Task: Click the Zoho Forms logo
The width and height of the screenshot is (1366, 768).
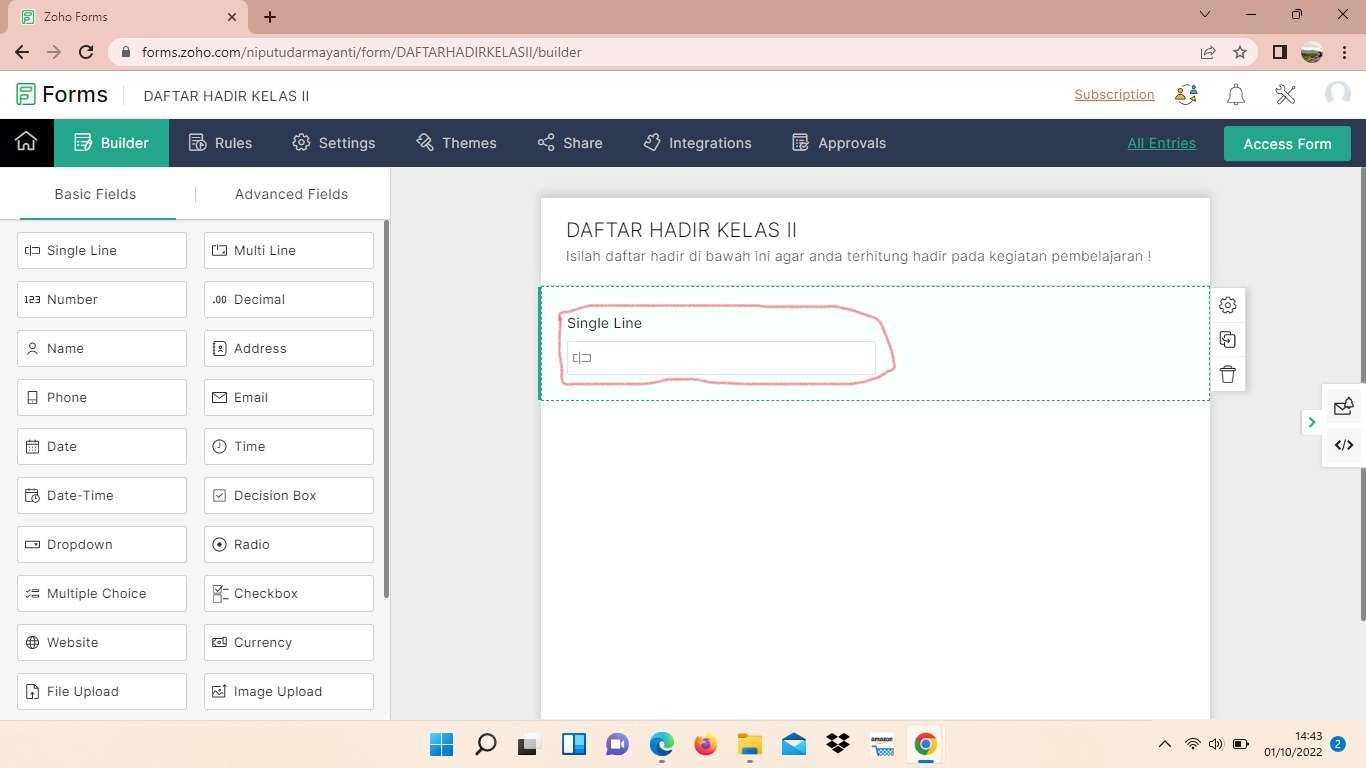Action: [62, 95]
